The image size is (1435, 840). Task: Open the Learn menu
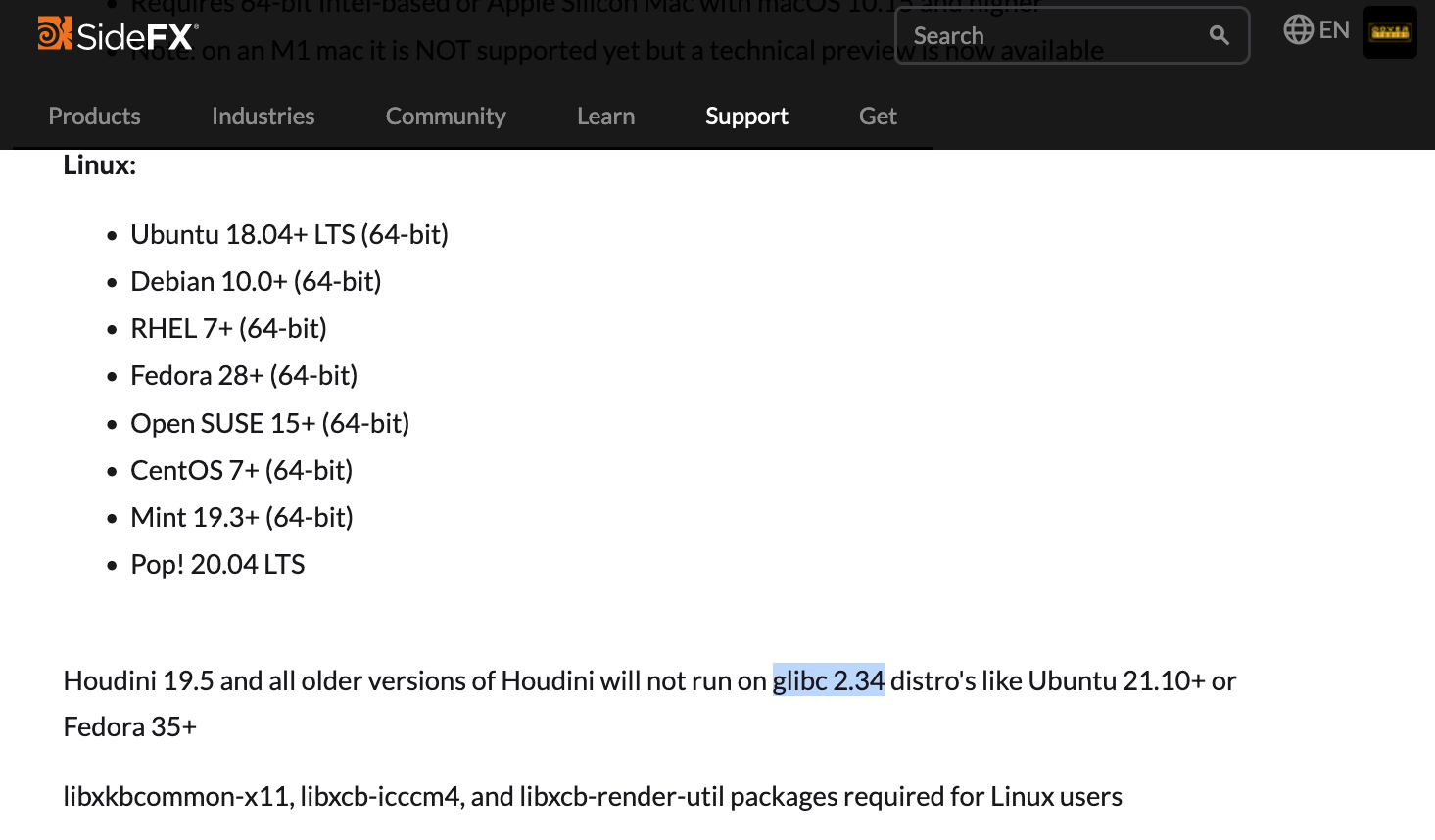point(605,116)
